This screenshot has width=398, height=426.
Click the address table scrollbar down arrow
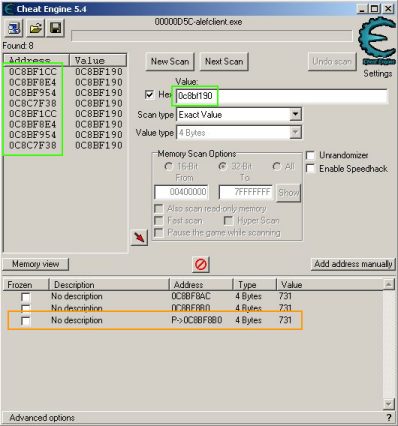(388, 404)
